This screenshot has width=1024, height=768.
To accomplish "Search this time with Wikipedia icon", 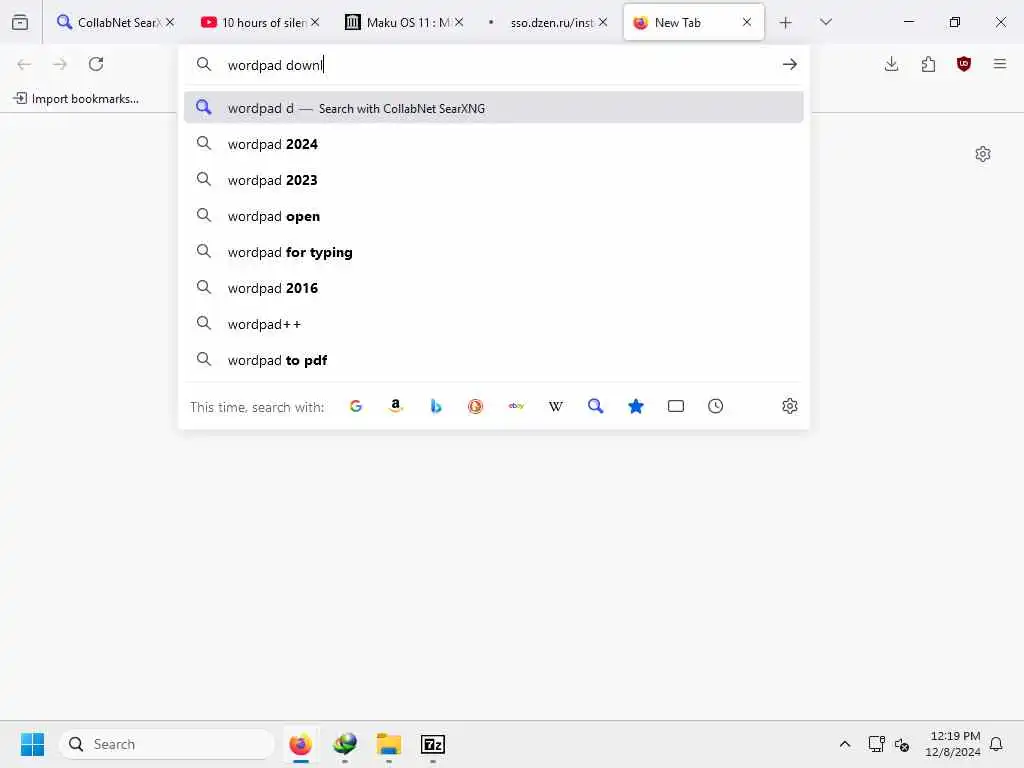I will pos(556,406).
